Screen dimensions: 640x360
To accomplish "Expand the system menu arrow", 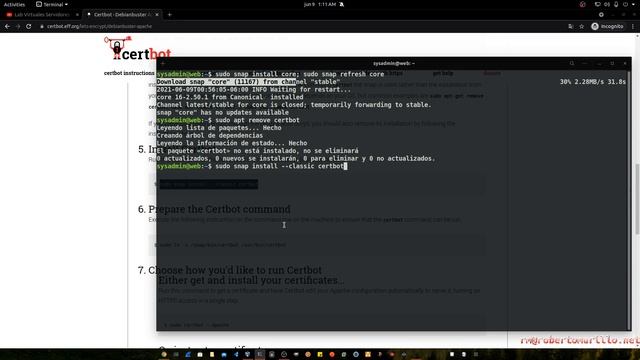I will pyautogui.click(x=633, y=4).
